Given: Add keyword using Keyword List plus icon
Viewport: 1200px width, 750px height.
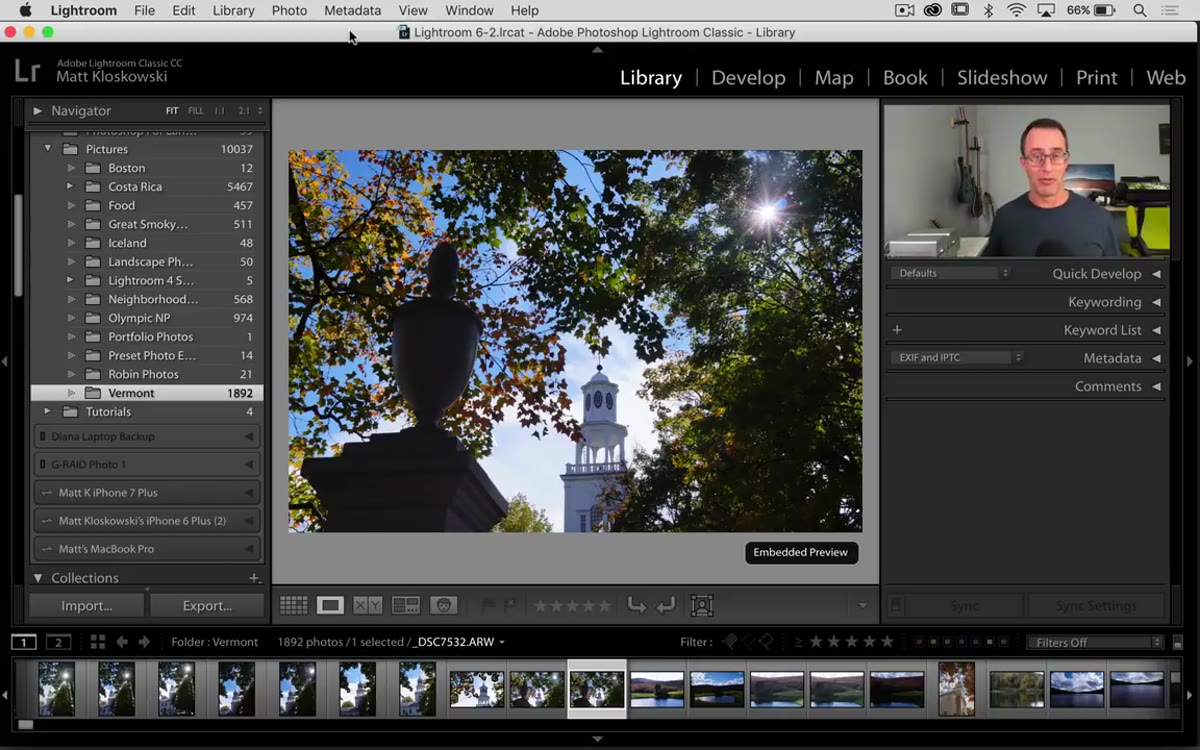Looking at the screenshot, I should [x=897, y=330].
